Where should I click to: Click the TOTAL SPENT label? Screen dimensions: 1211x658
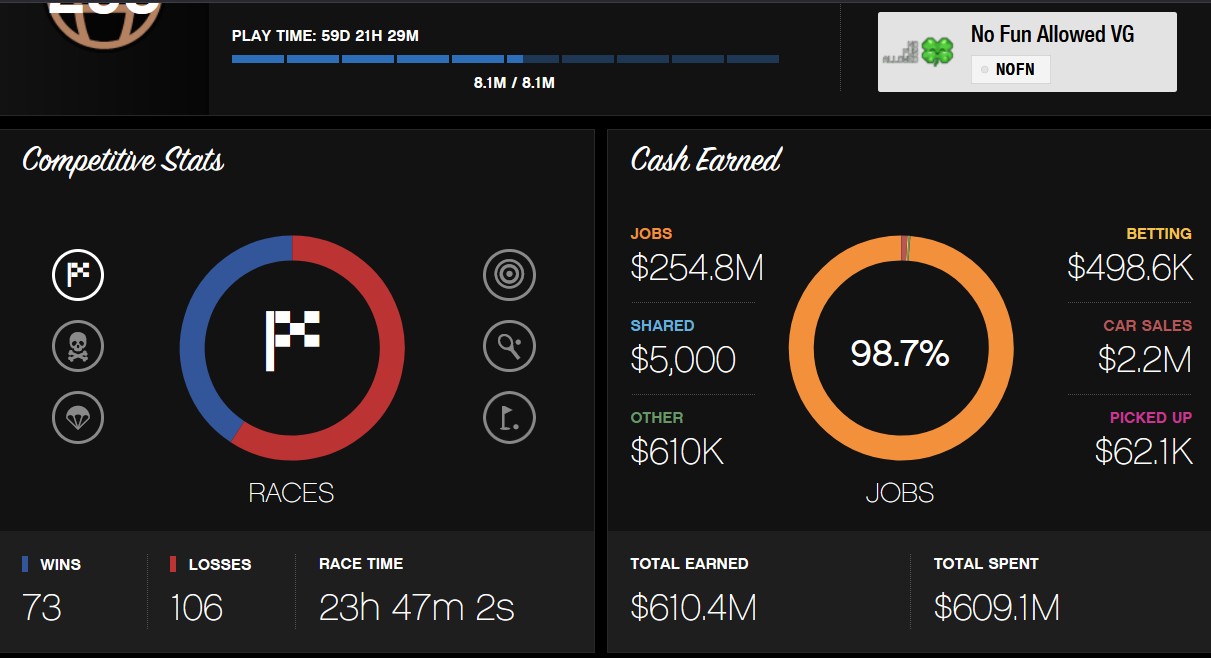986,564
